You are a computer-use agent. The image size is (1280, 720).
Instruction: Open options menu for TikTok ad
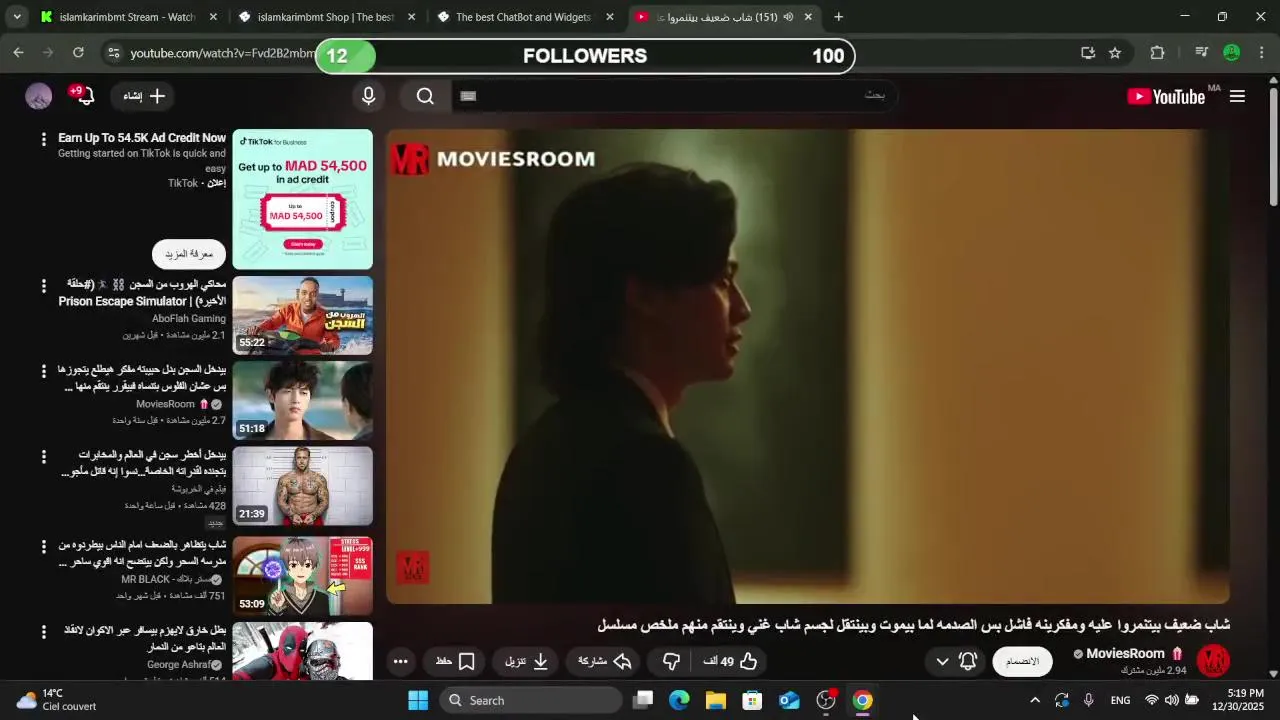[x=43, y=140]
